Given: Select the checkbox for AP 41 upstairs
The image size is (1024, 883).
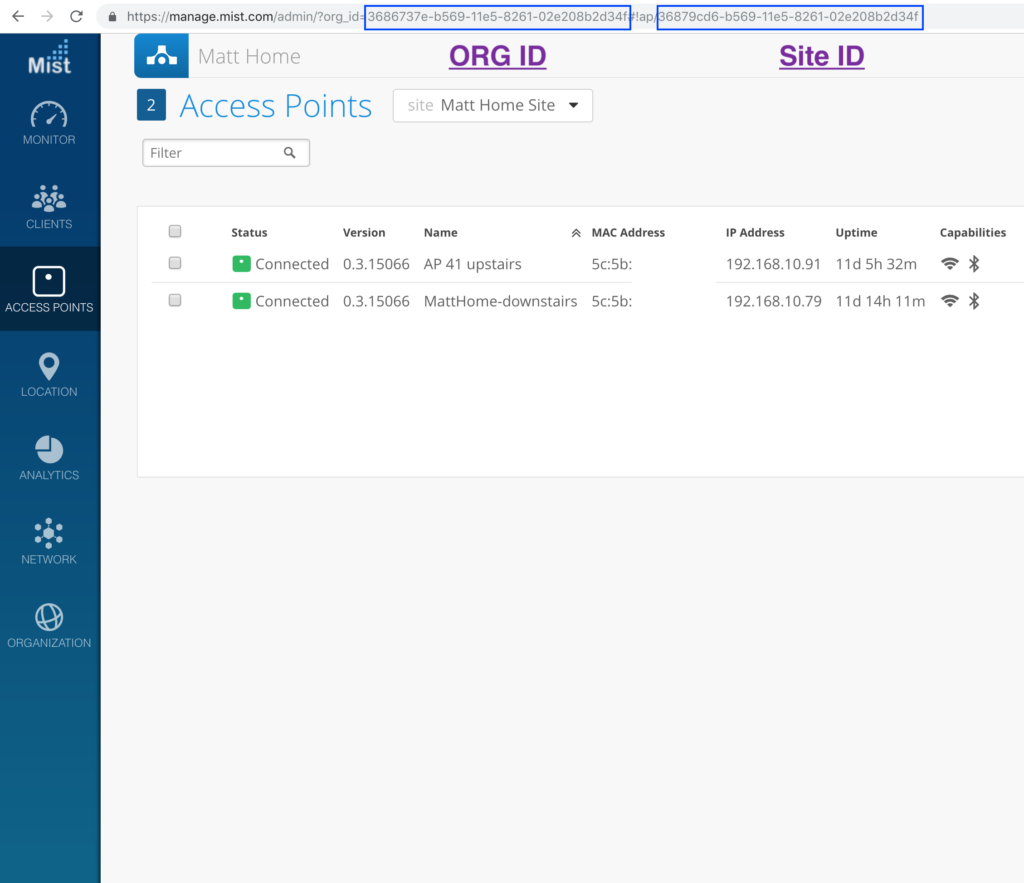Looking at the screenshot, I should 175,262.
